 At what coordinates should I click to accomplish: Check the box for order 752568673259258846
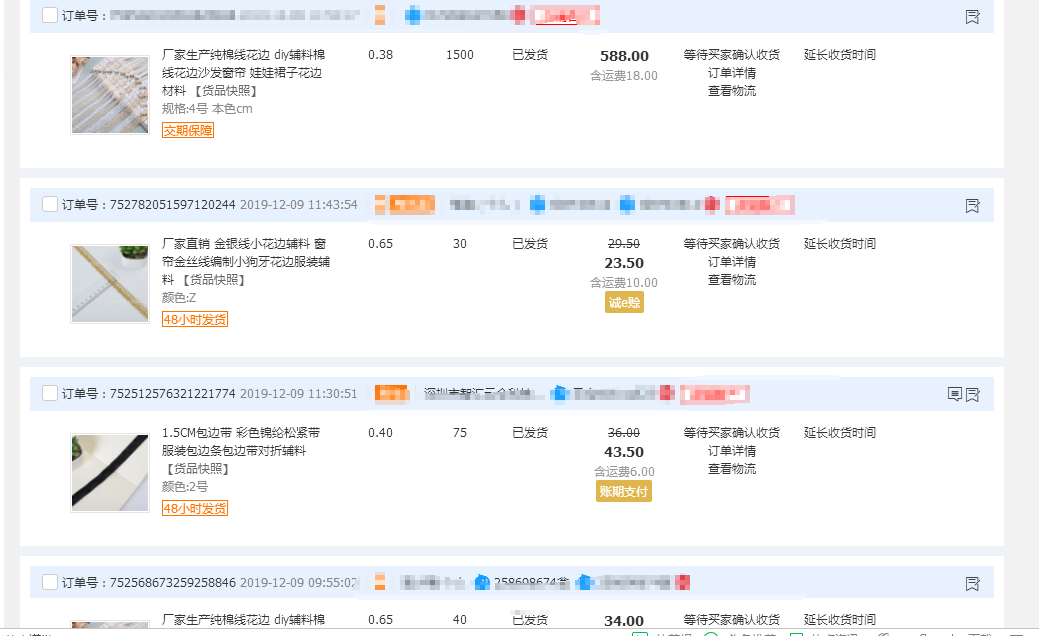[50, 582]
